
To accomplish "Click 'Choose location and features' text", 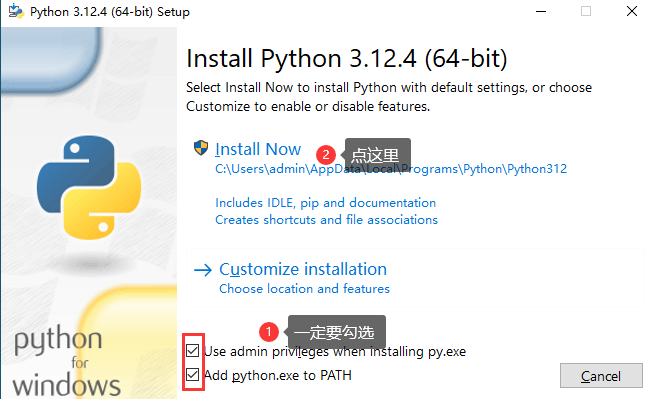I will 304,289.
